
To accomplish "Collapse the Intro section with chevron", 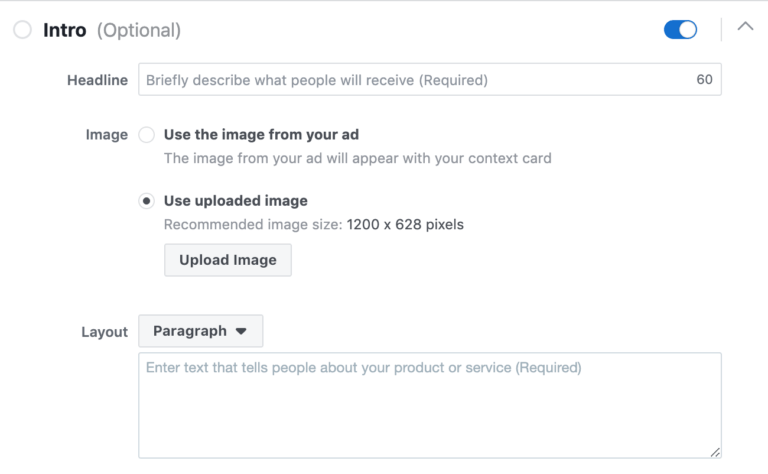I will pyautogui.click(x=745, y=27).
